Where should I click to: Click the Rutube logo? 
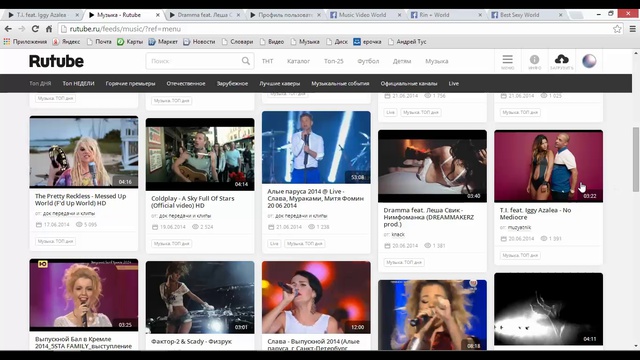(56, 61)
